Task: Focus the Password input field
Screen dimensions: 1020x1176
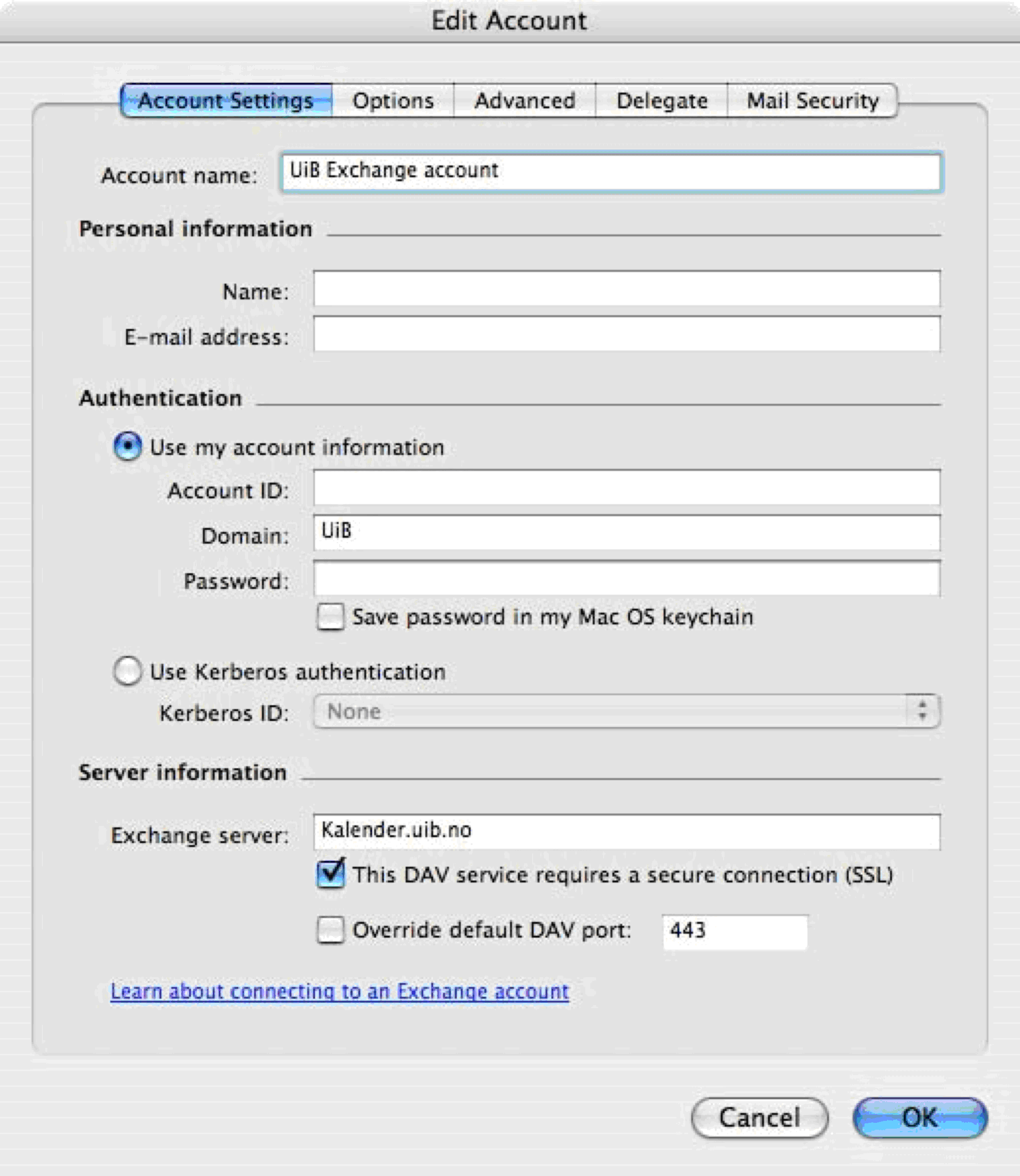Action: click(626, 579)
